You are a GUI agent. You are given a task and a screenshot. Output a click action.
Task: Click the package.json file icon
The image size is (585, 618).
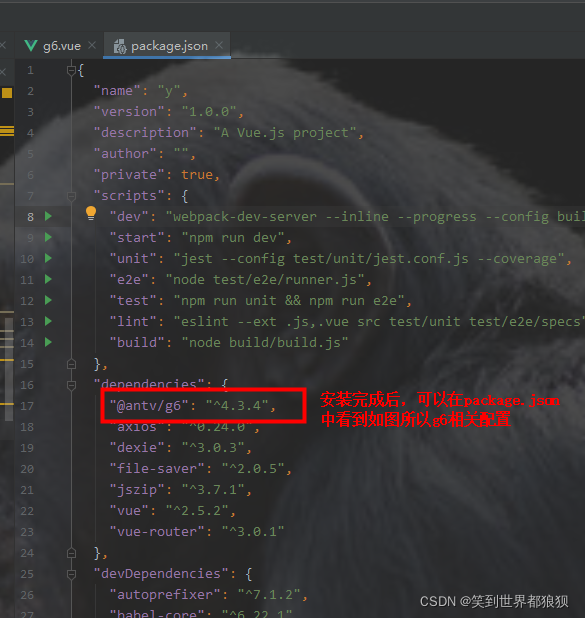120,46
